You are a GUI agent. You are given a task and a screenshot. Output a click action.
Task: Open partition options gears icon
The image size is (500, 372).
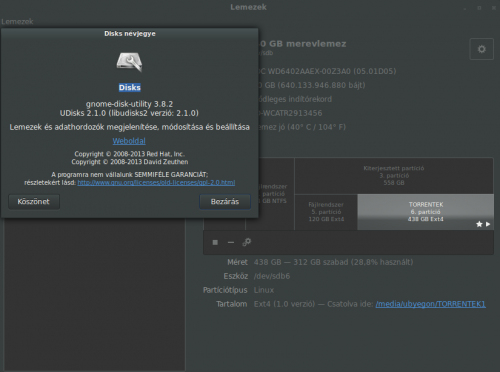pos(247,242)
